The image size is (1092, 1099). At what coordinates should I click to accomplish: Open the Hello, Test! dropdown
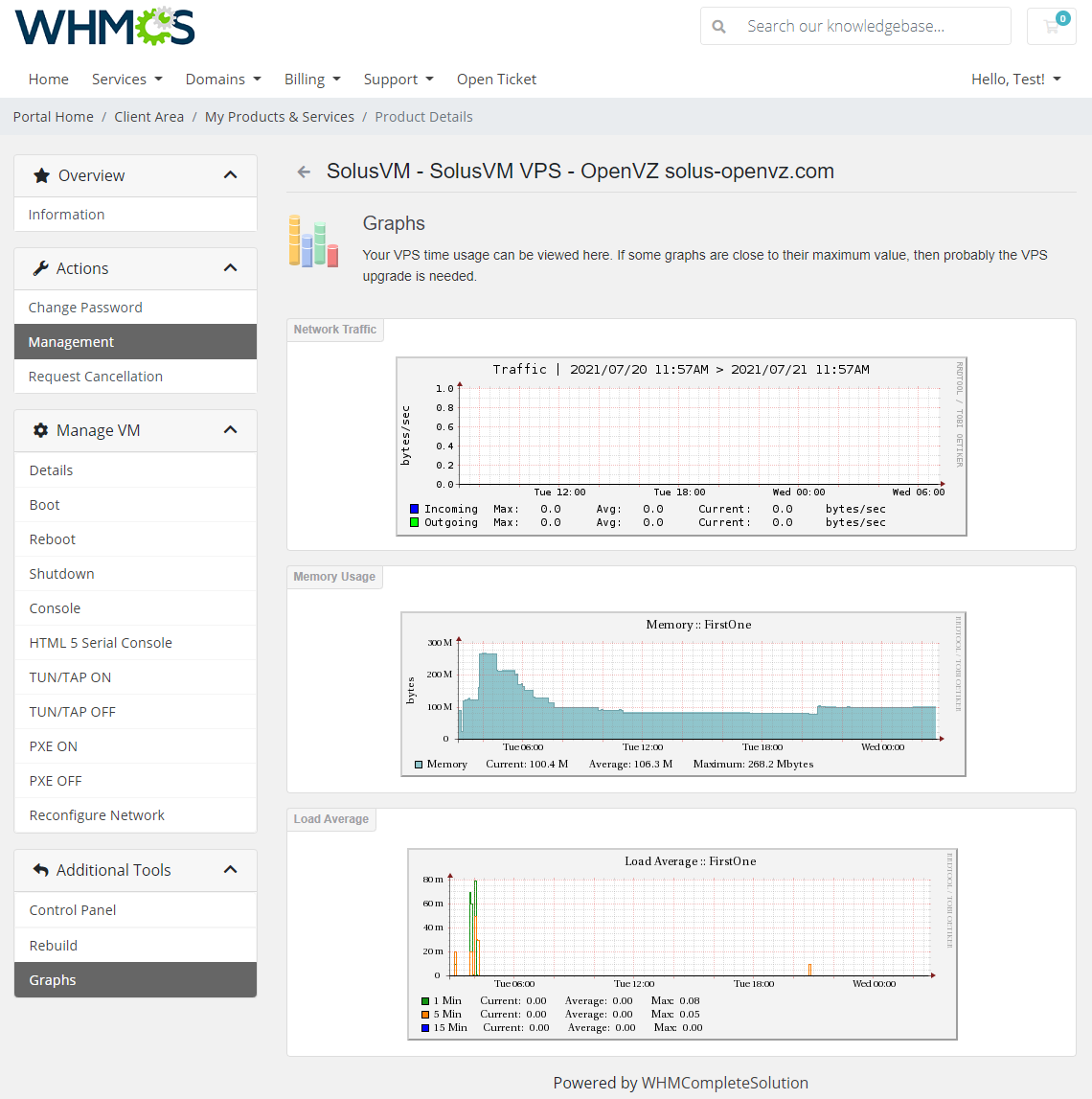coord(1015,79)
